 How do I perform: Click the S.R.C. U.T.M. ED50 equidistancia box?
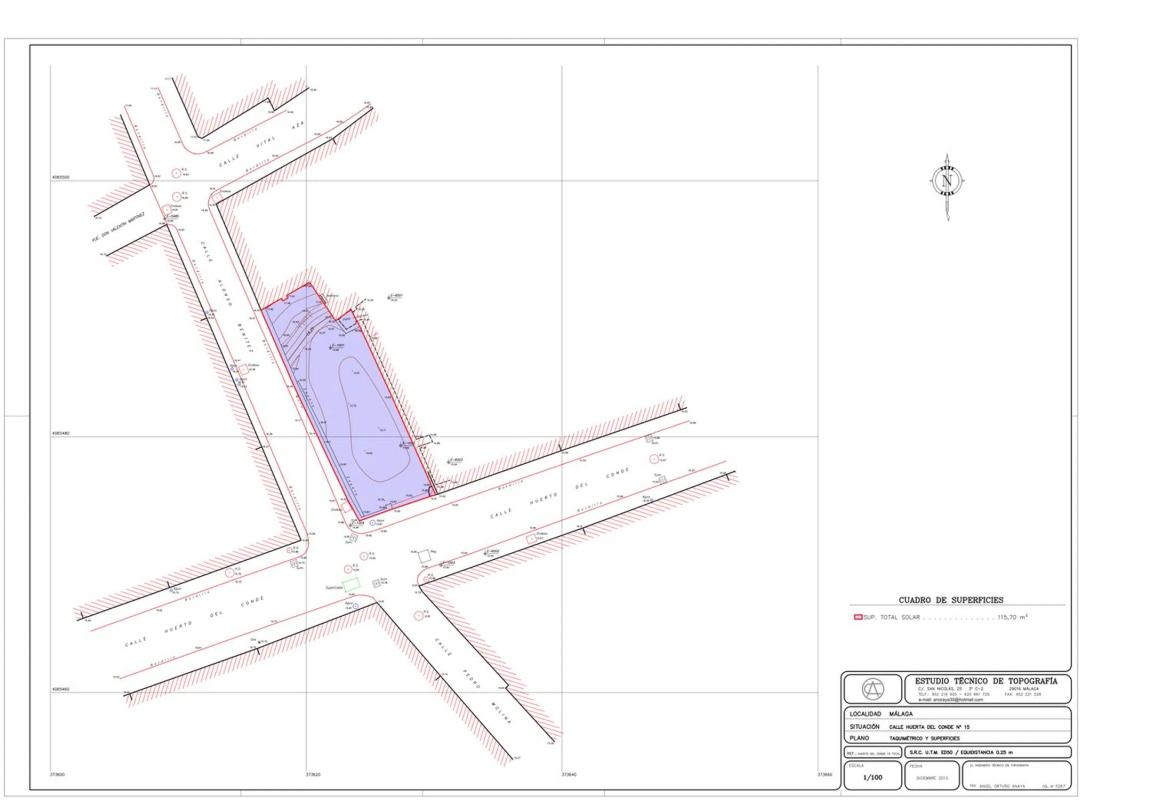click(985, 752)
